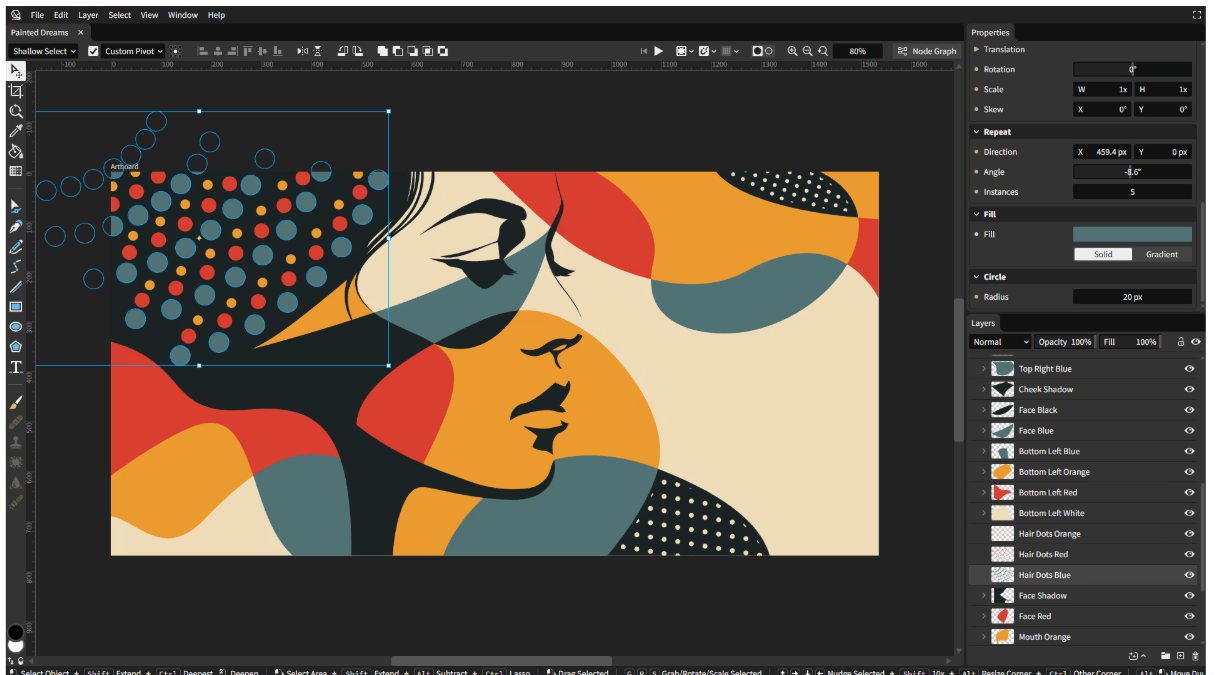Hide the Mouth Orange layer
Viewport: 1215px width, 675px height.
click(x=1190, y=637)
